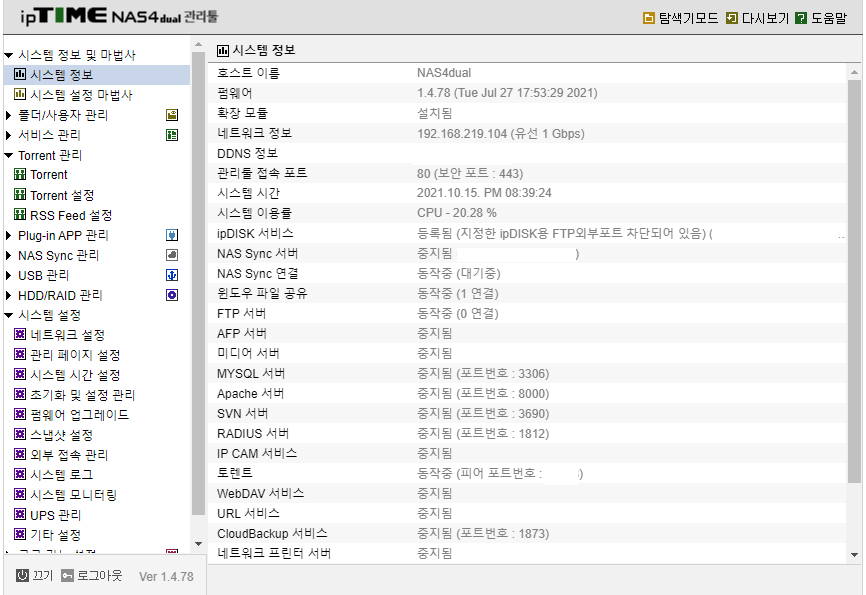The width and height of the screenshot is (866, 595).
Task: Click main panel scrollbar up arrow
Action: click(854, 72)
